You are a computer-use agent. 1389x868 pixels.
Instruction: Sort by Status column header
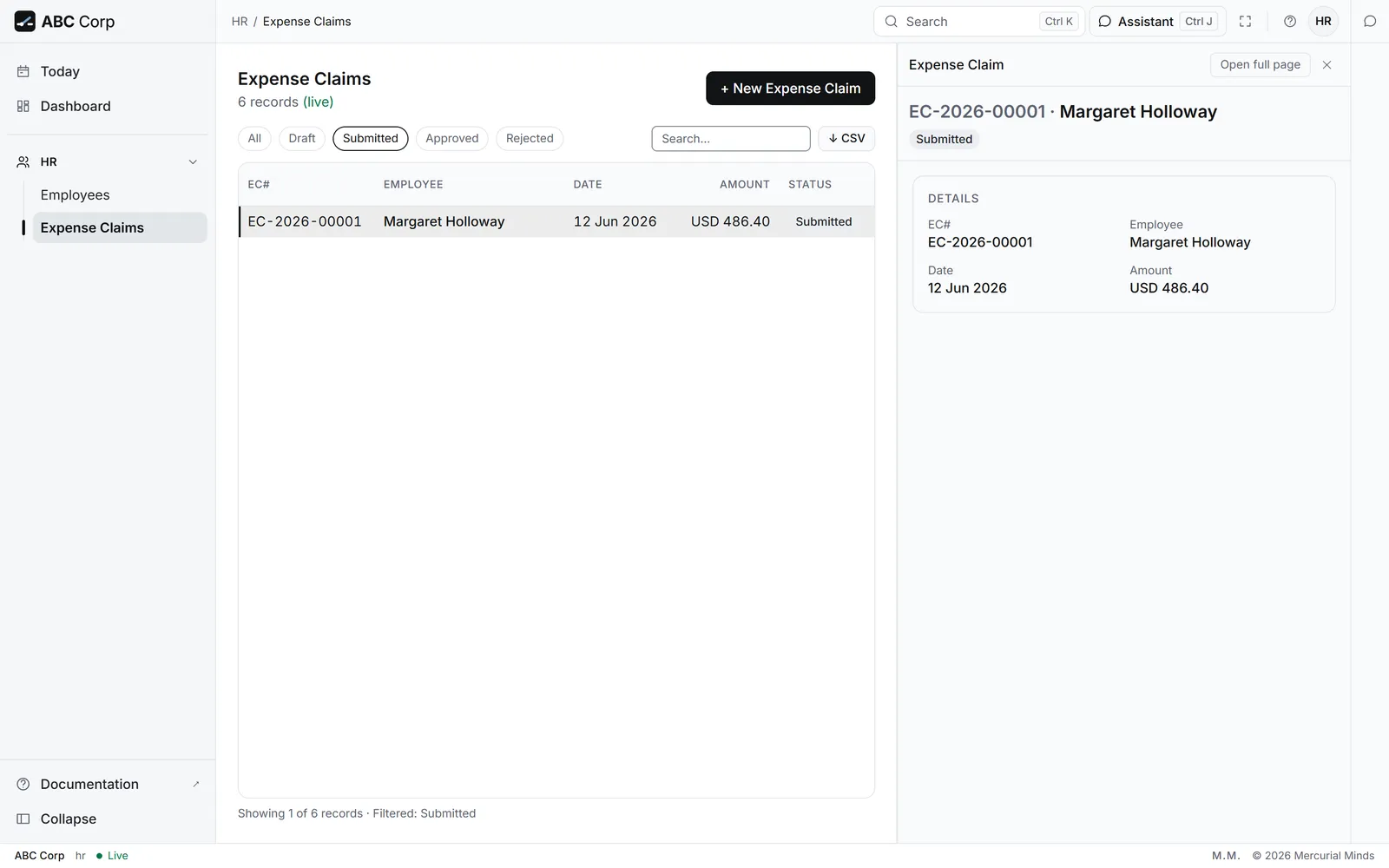810,185
